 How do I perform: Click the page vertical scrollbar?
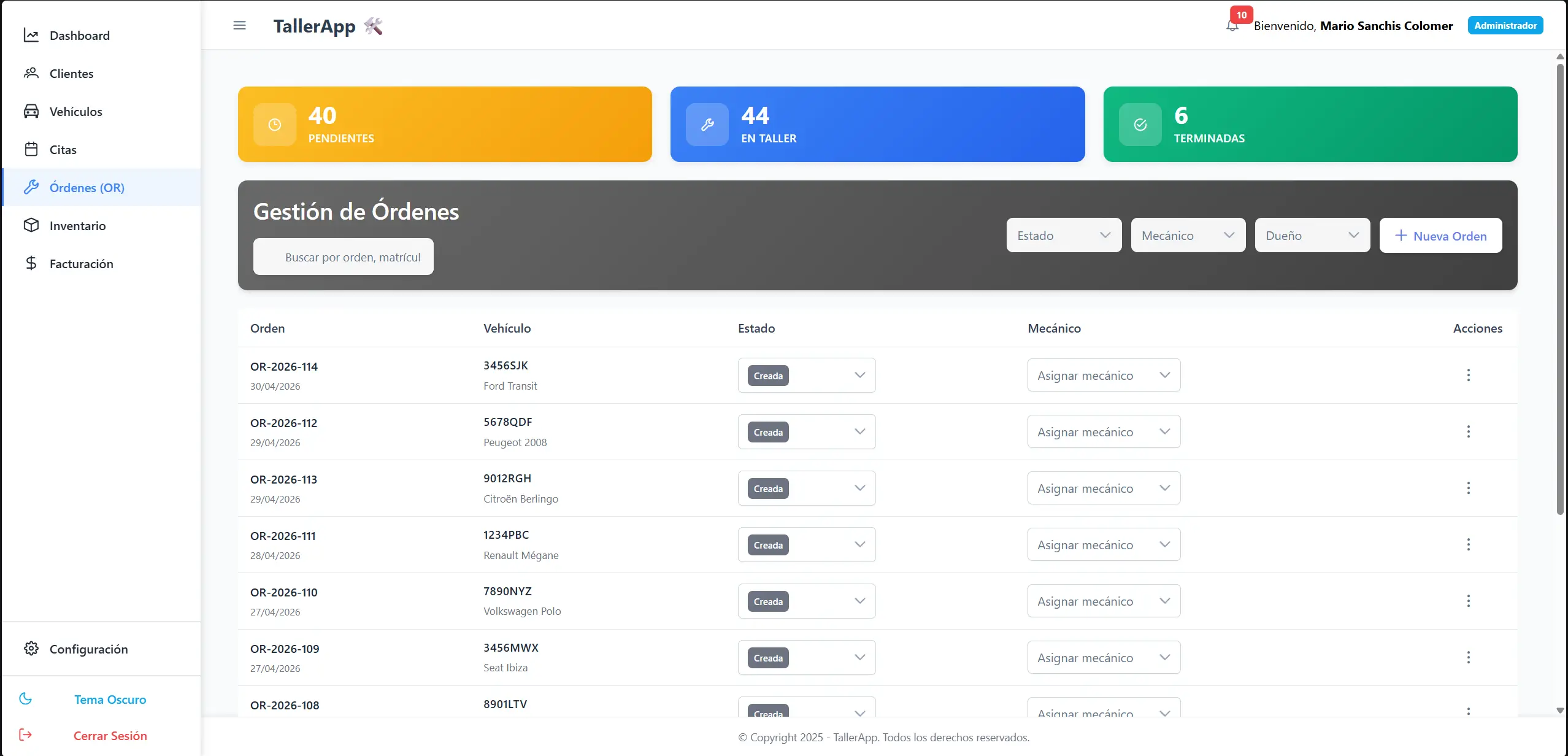1560,288
